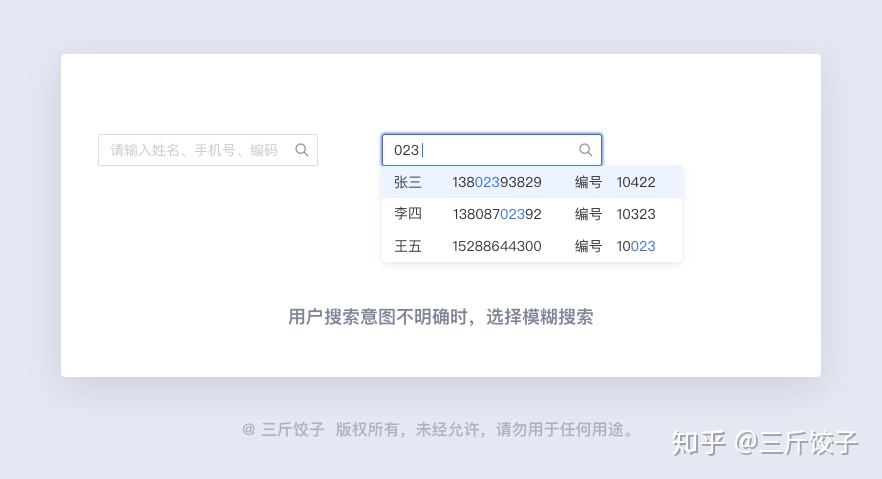Screen dimensions: 882x479
Task: Click the search icon in the 023 search box
Action: click(586, 150)
